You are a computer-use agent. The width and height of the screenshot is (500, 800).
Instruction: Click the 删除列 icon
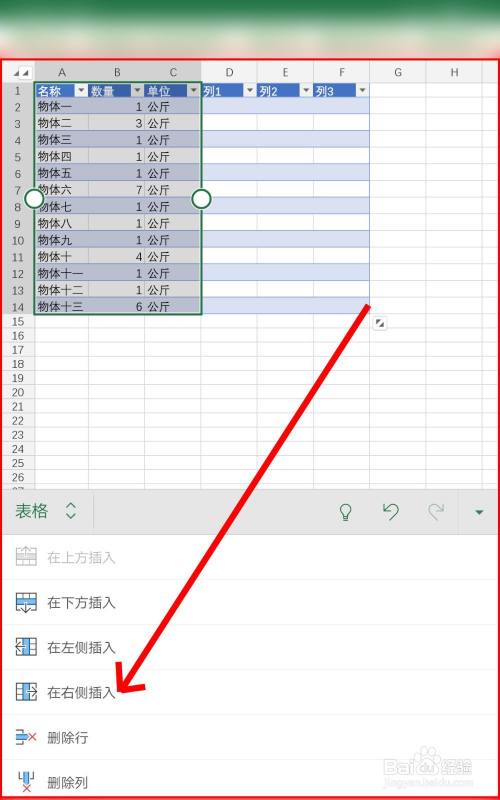(26, 782)
